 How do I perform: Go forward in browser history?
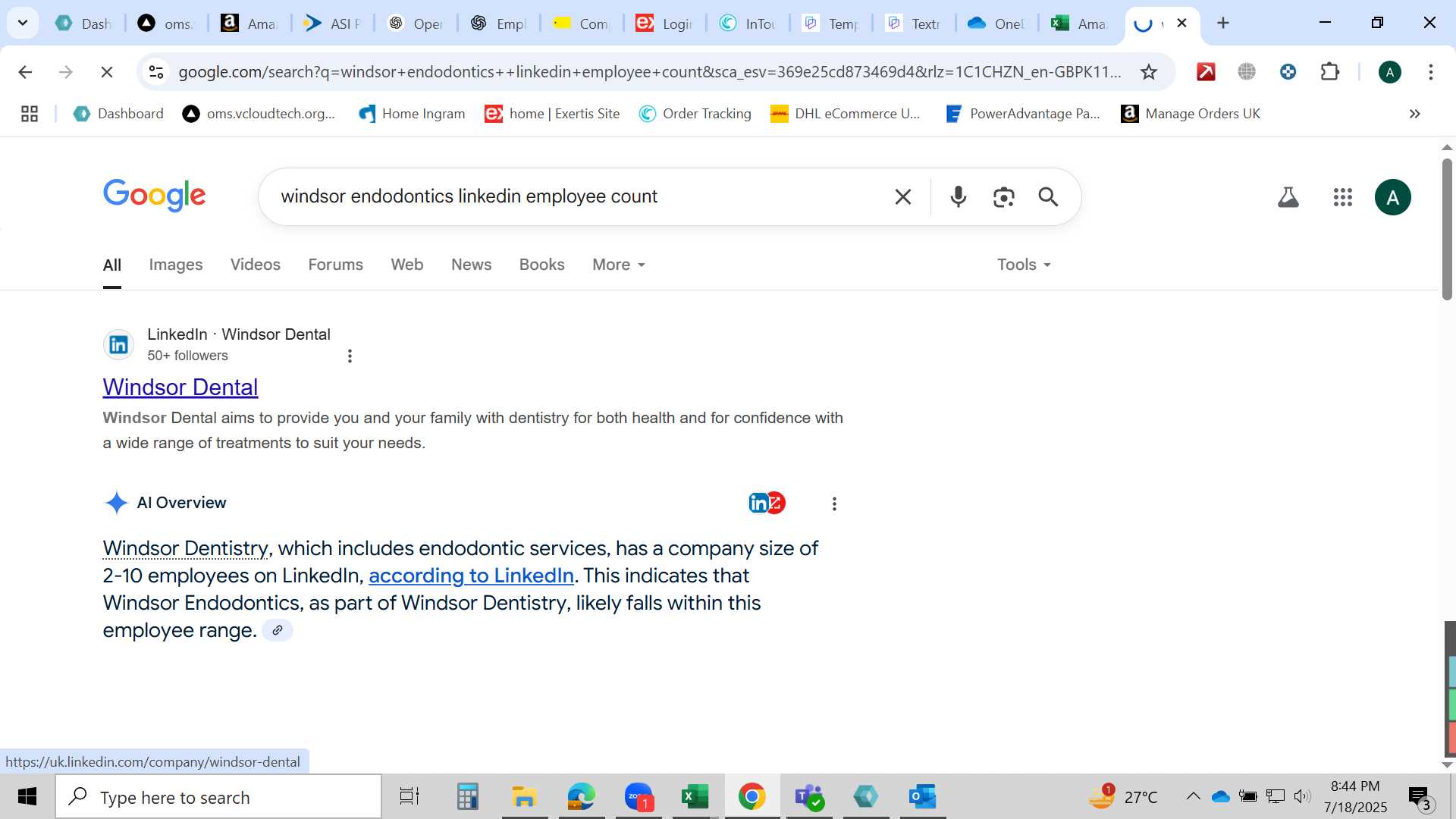point(66,72)
